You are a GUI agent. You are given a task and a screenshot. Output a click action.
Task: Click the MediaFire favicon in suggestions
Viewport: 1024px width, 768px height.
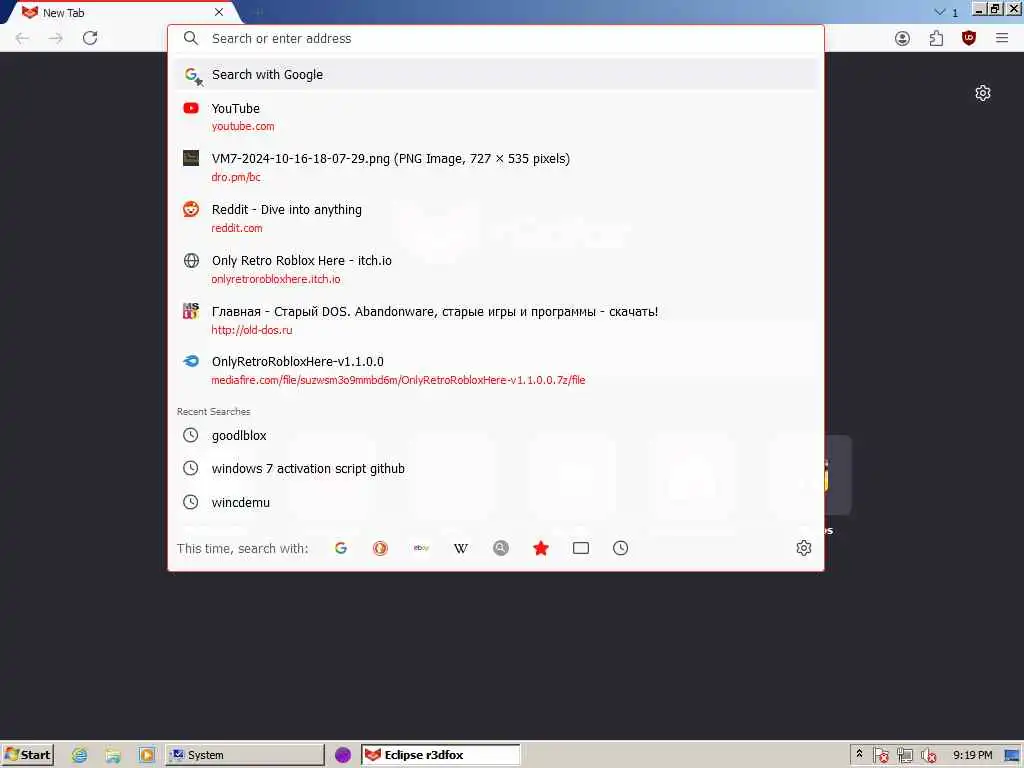pyautogui.click(x=191, y=361)
